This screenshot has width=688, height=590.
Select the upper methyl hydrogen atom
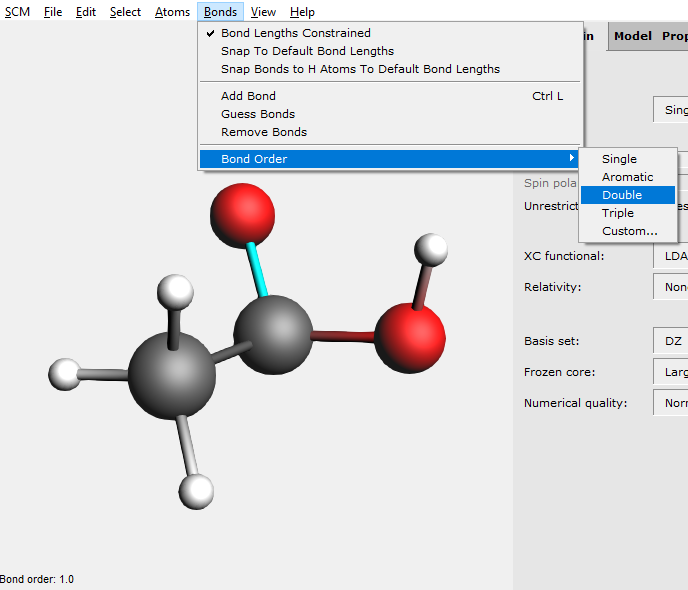coord(175,292)
